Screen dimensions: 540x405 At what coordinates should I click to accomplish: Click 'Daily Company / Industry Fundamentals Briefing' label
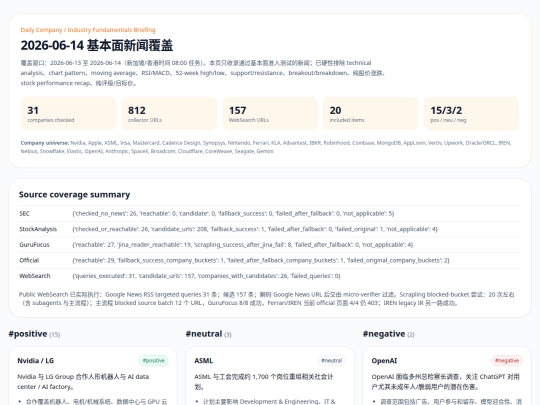click(88, 30)
